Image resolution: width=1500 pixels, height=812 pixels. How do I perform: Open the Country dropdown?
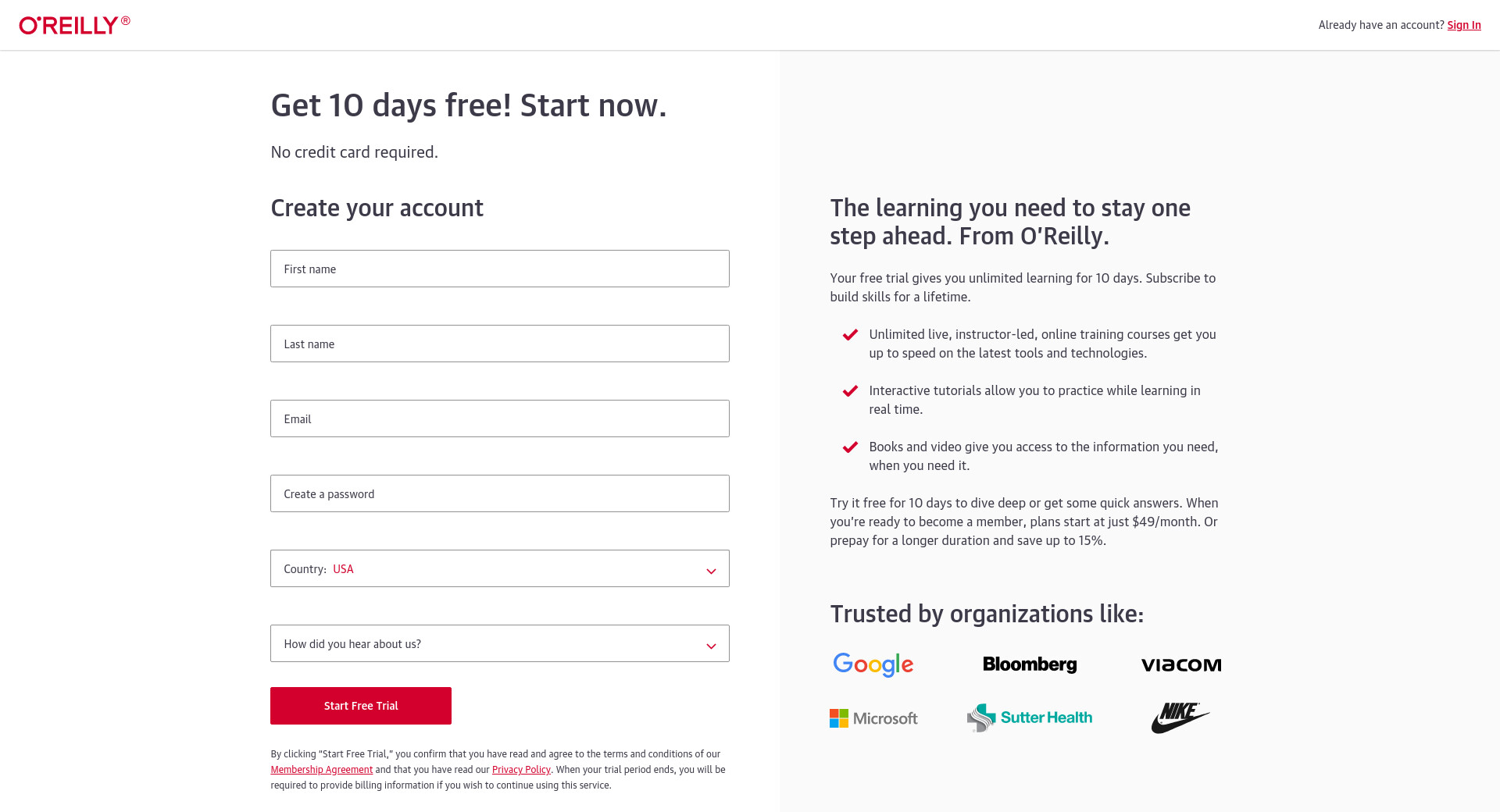click(x=499, y=568)
